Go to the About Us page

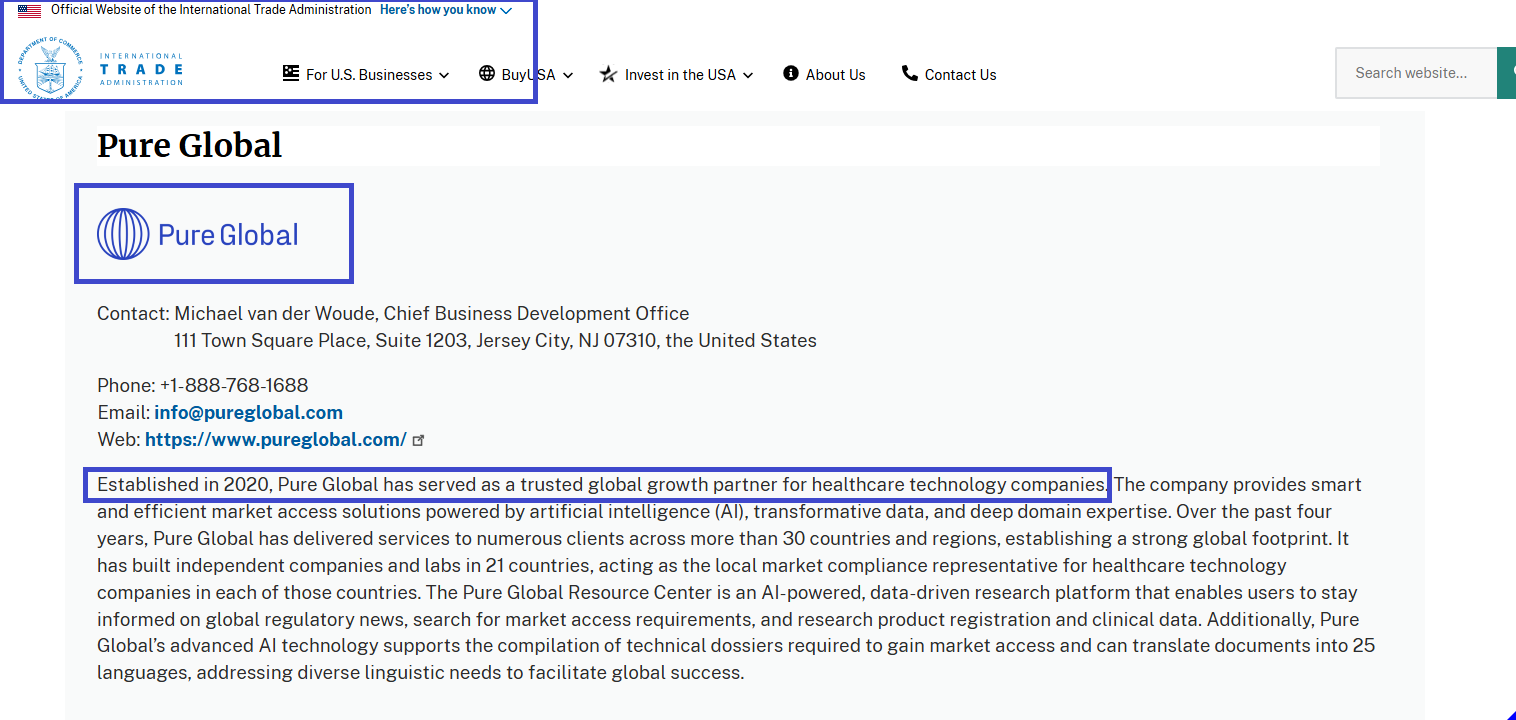pos(825,74)
